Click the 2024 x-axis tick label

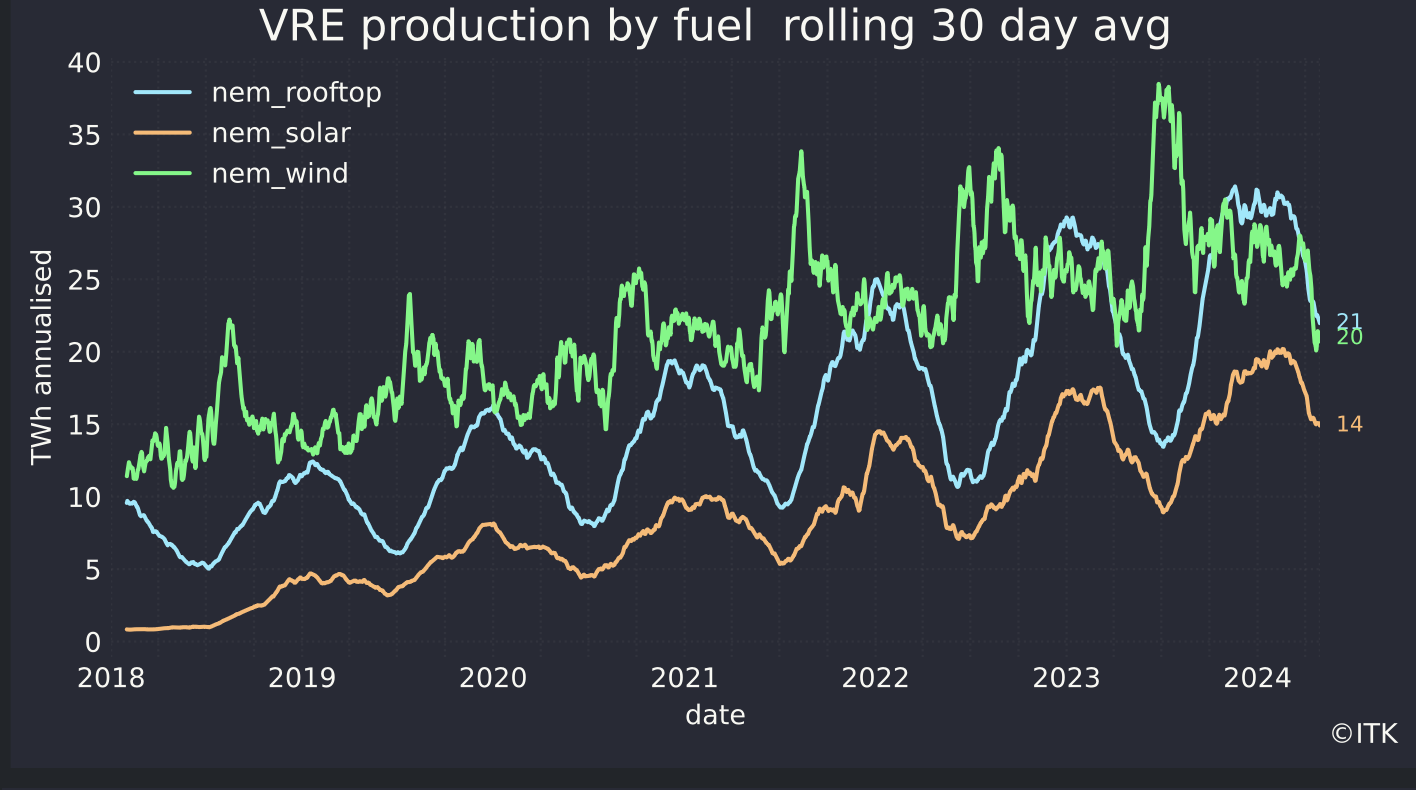[1258, 679]
